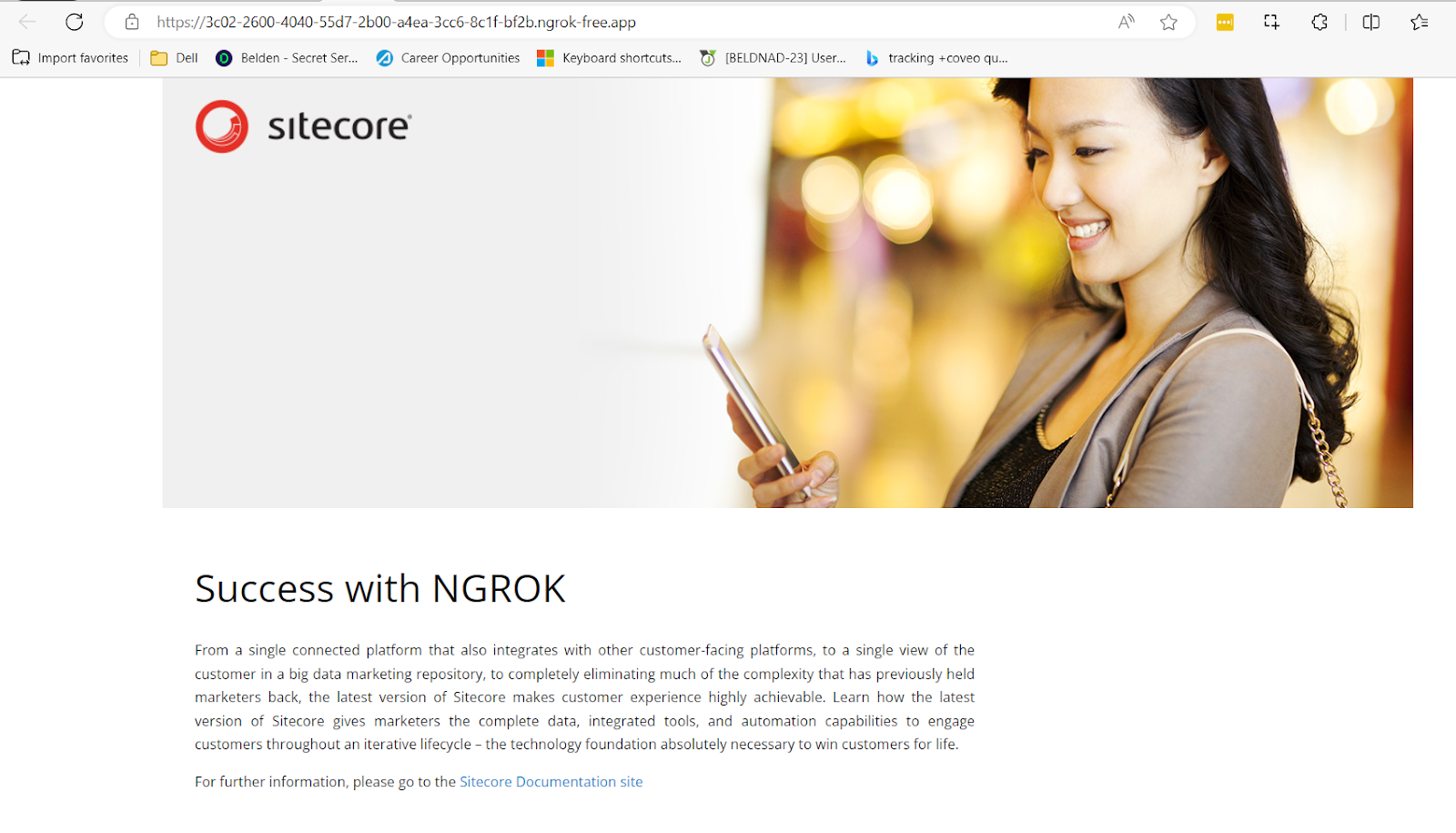1456x833 pixels.
Task: View site information lock icon
Action: 132,22
